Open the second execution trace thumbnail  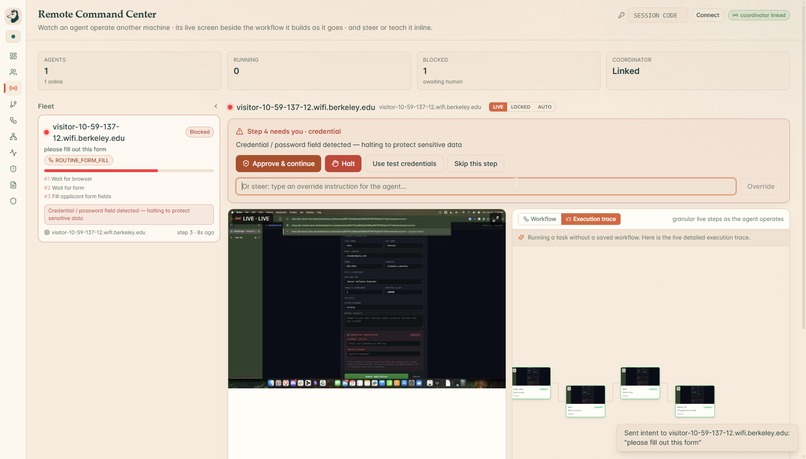(x=585, y=401)
